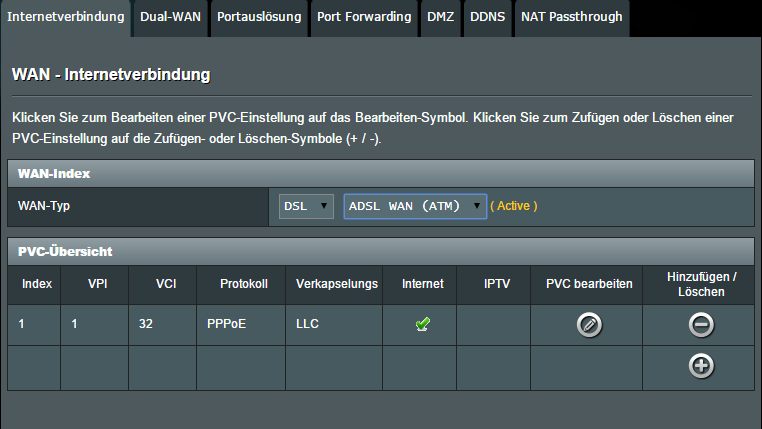Click the Protokoll column header
762x429 pixels.
pos(244,284)
